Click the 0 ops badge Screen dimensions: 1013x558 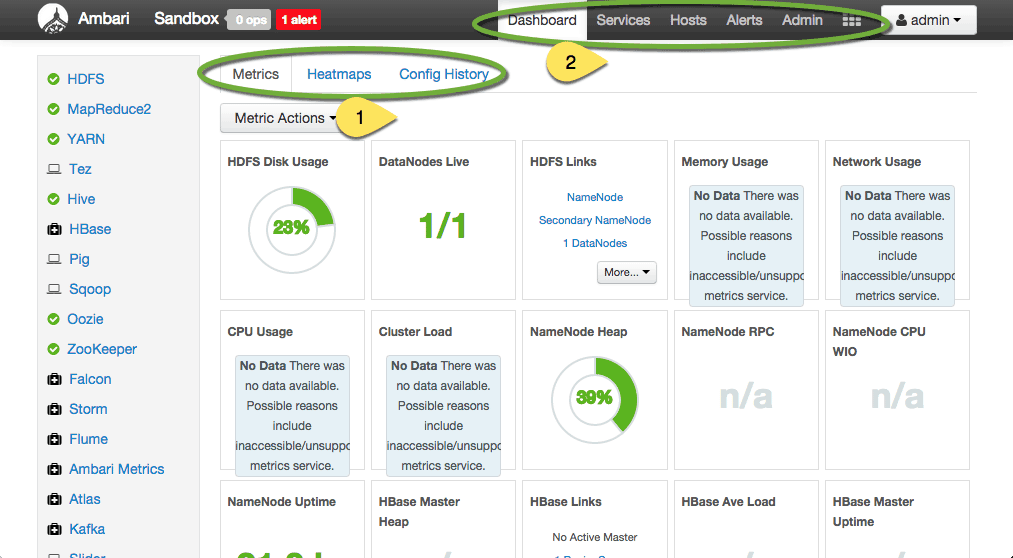point(251,20)
